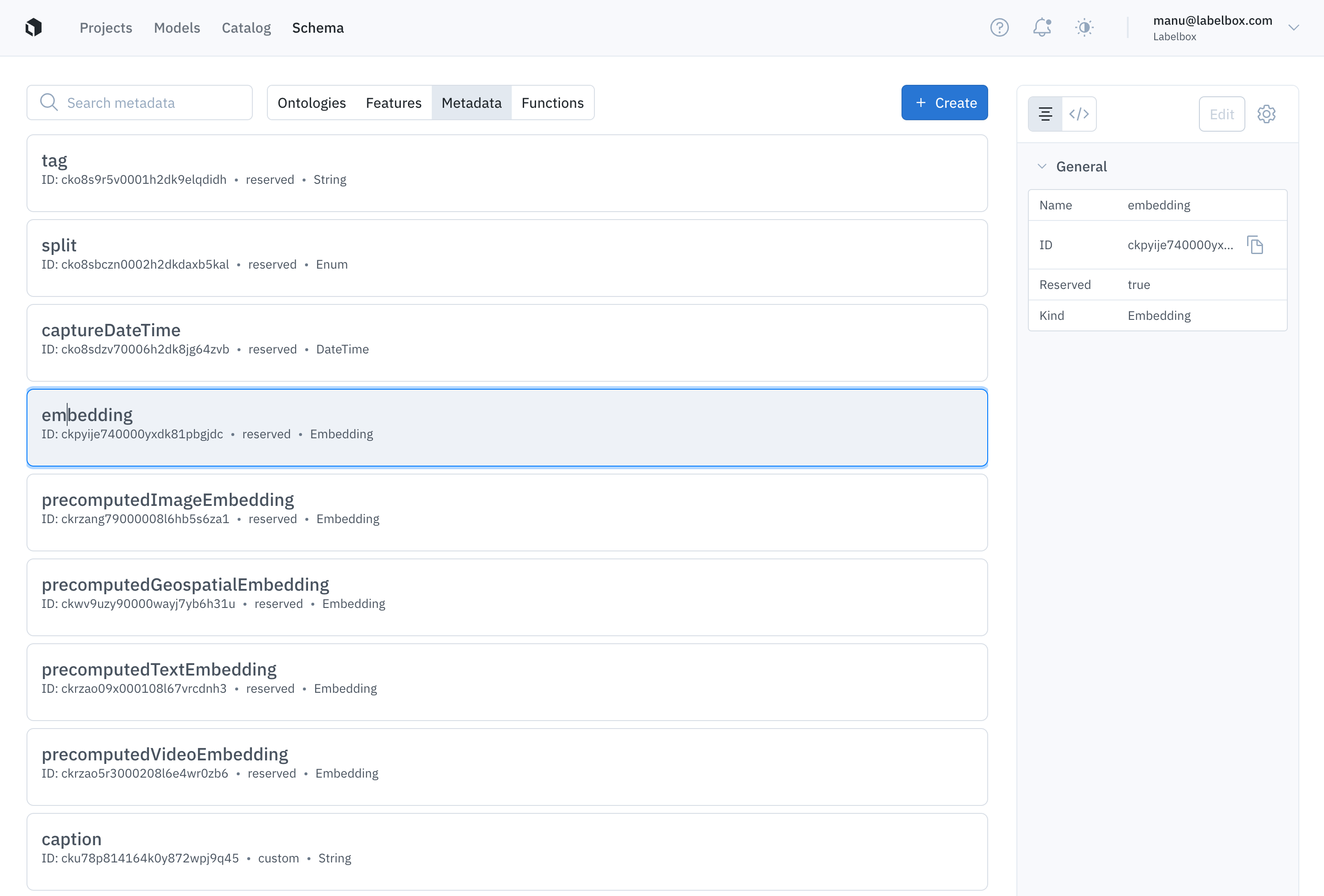Image resolution: width=1324 pixels, height=896 pixels.
Task: Select the precomputedImageEmbedding metadata row
Action: (x=506, y=512)
